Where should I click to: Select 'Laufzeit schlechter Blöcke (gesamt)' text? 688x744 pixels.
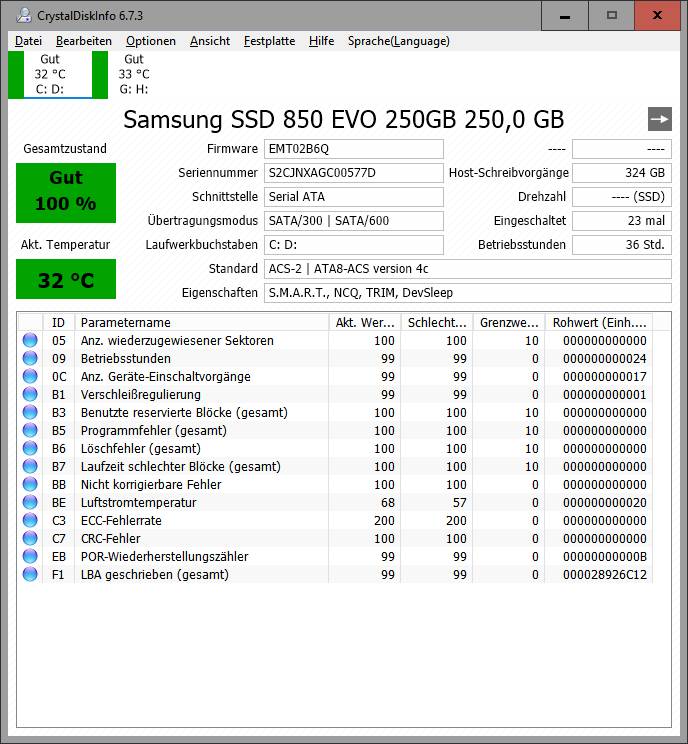[181, 467]
